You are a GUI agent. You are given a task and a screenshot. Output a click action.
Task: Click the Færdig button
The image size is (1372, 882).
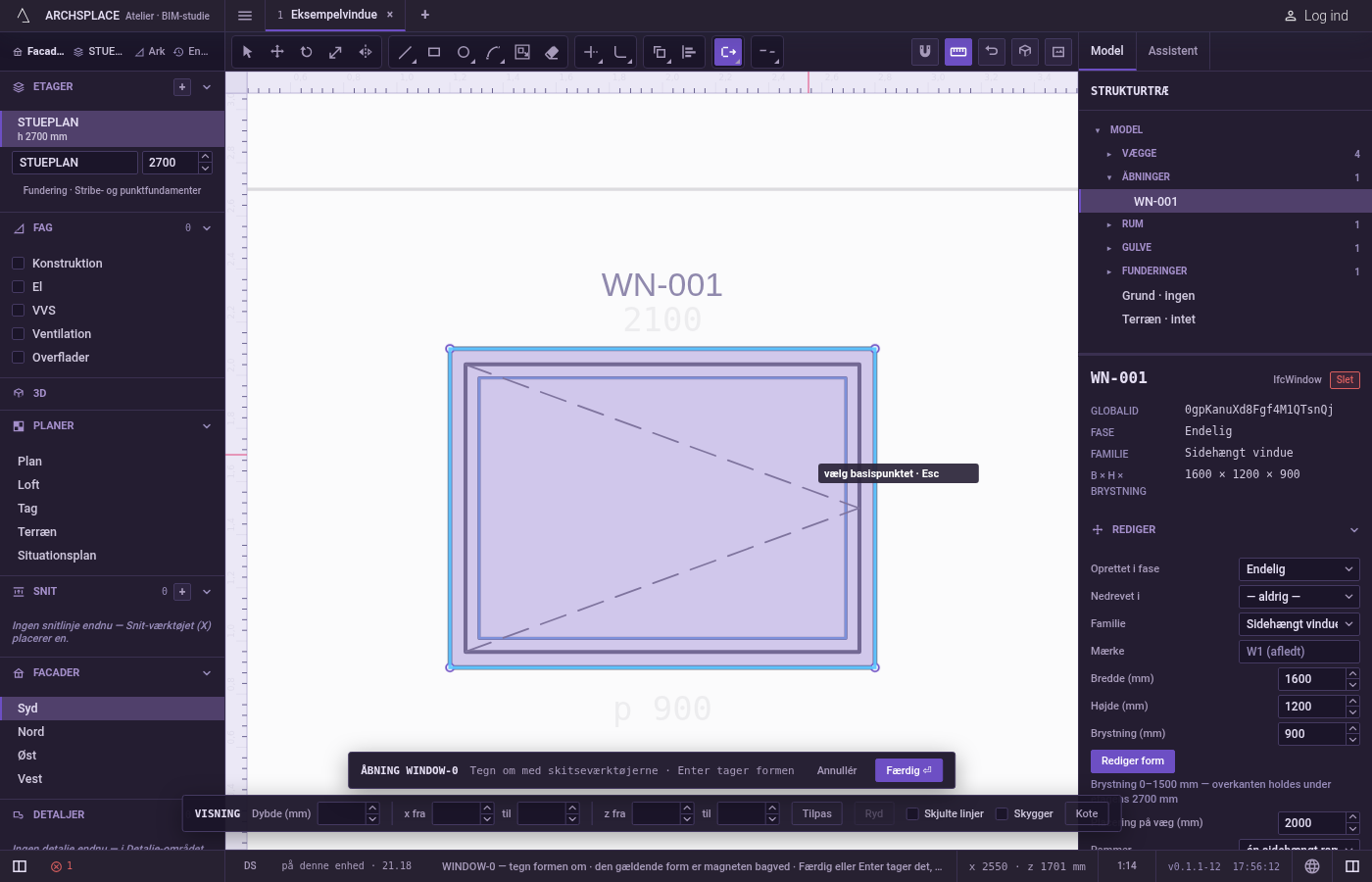[908, 770]
